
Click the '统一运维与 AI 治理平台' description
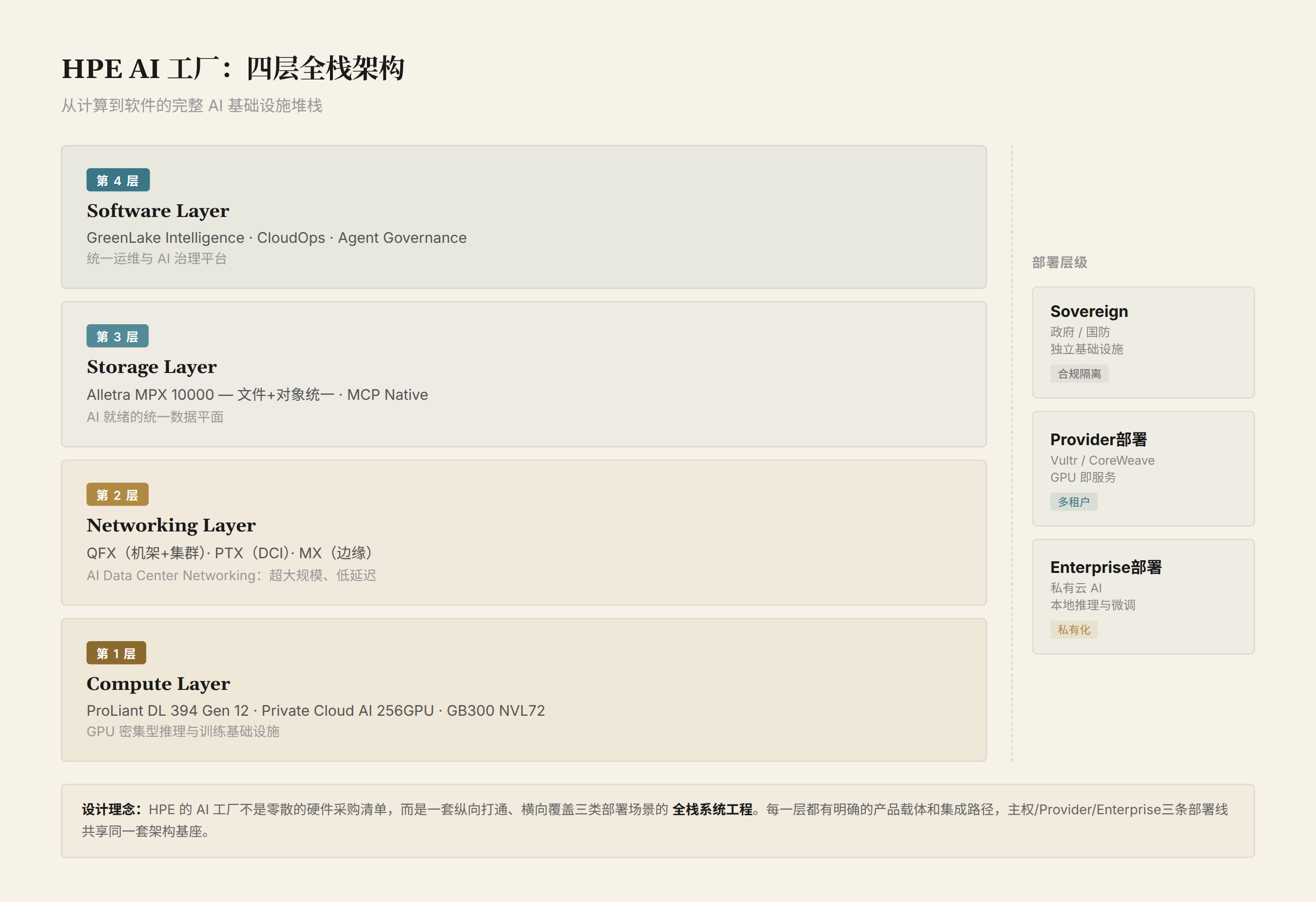pyautogui.click(x=157, y=259)
